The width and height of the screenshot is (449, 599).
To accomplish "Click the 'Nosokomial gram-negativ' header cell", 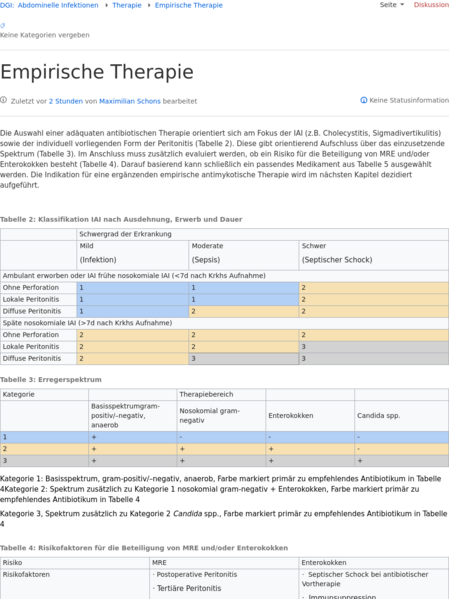I will pos(221,416).
